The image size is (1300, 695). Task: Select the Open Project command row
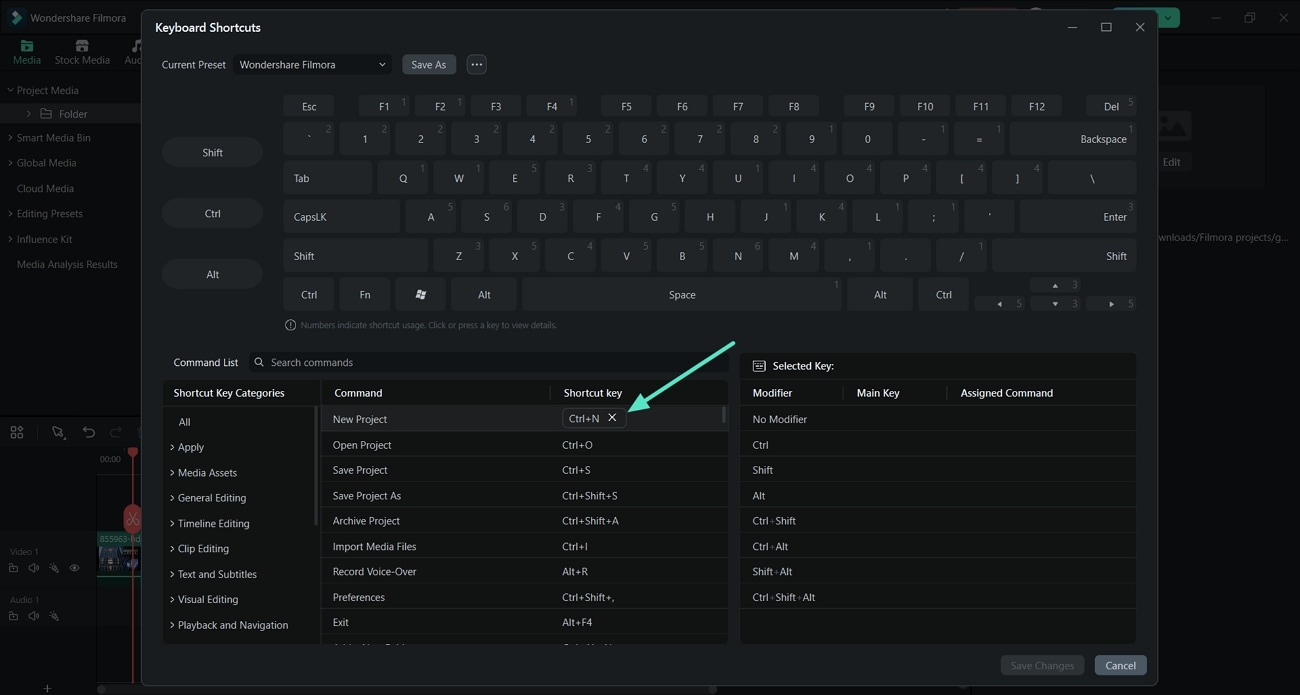(x=524, y=445)
